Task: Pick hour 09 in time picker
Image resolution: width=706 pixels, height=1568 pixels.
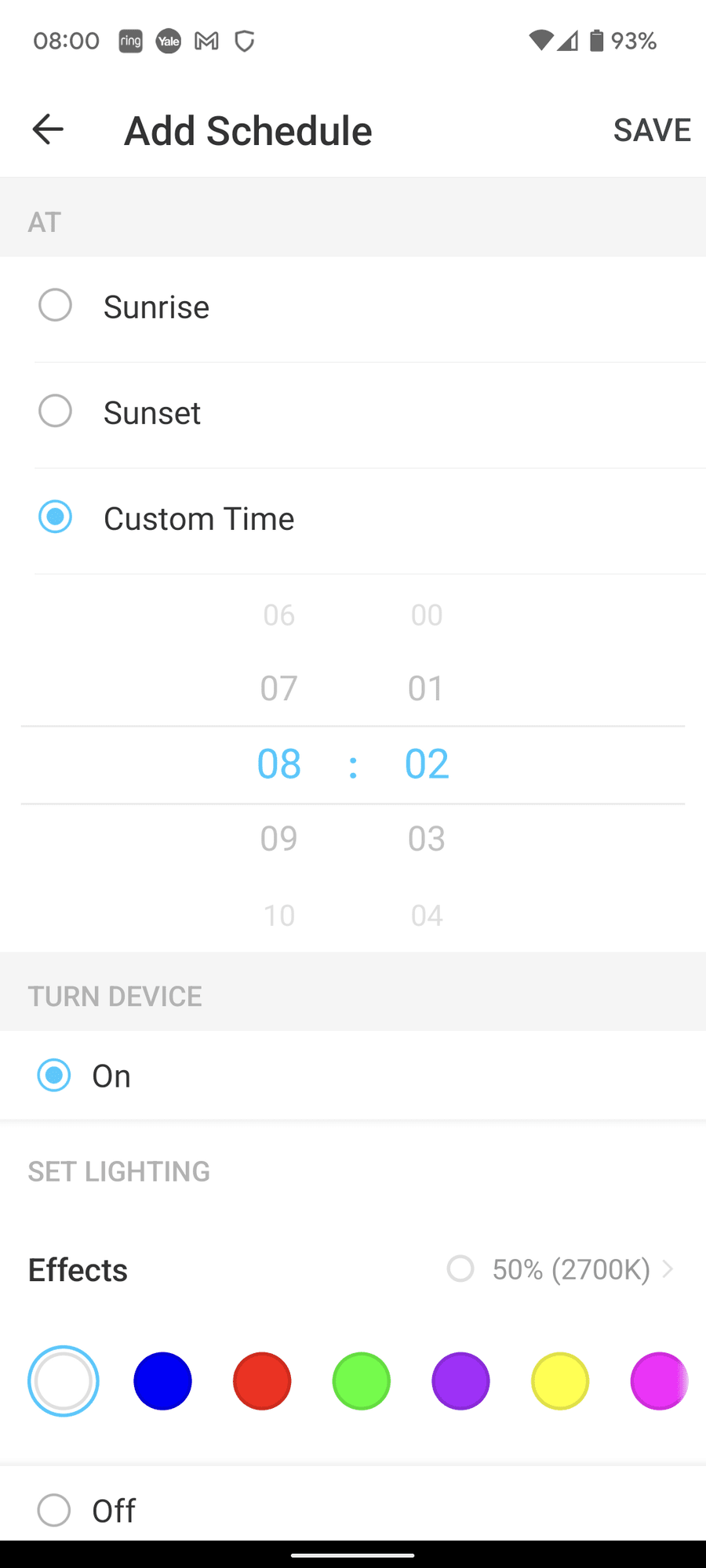Action: pos(279,839)
